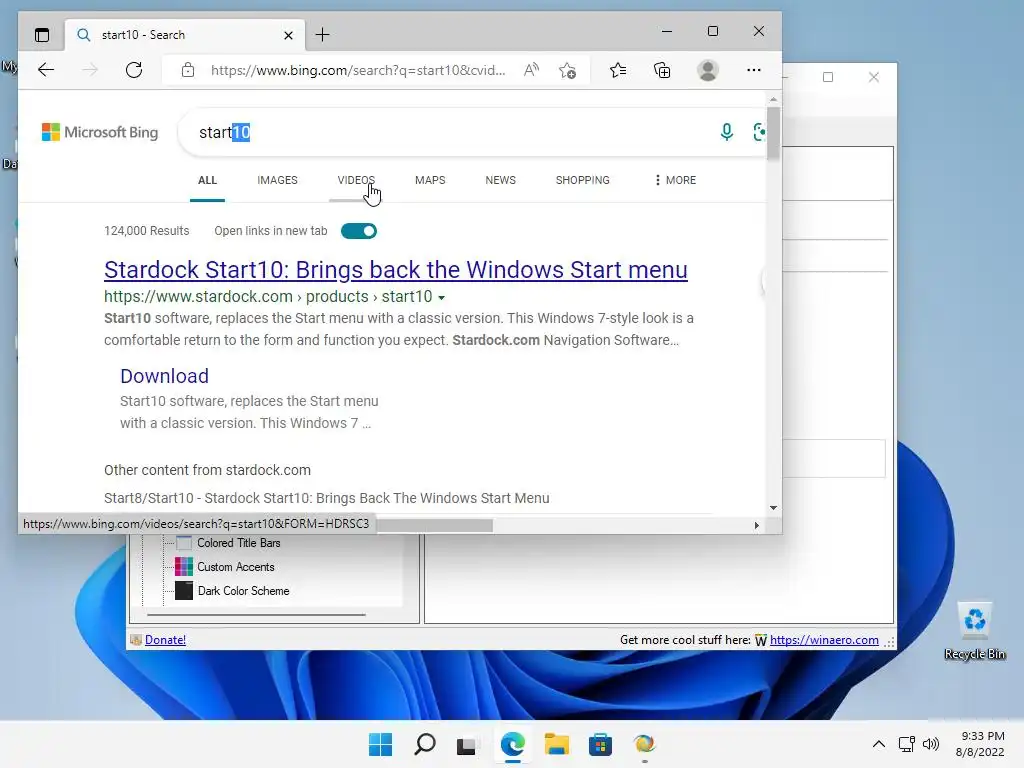Open Recycle Bin desktop icon

pos(975,631)
